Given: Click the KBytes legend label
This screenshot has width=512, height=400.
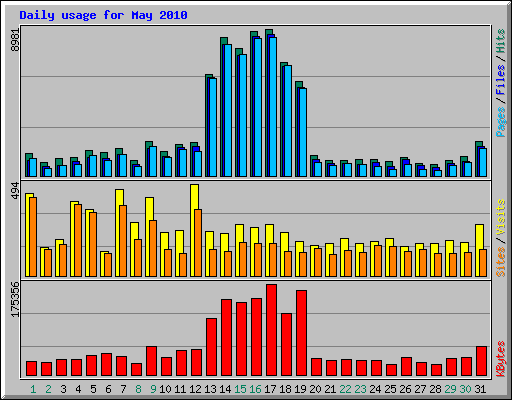Looking at the screenshot, I should pos(501,359).
